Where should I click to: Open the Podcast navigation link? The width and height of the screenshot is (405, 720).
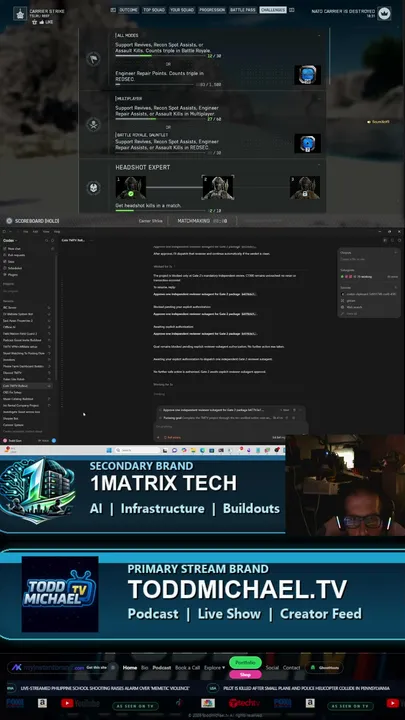(x=162, y=668)
